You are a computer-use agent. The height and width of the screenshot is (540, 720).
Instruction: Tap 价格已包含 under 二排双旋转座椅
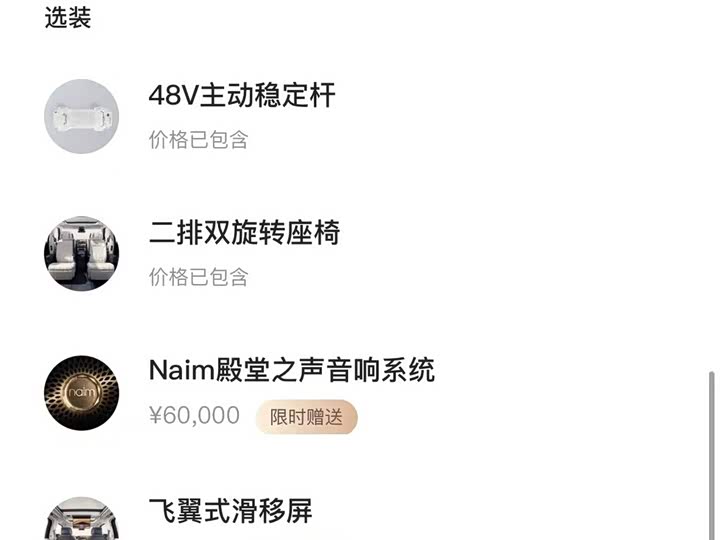click(198, 277)
